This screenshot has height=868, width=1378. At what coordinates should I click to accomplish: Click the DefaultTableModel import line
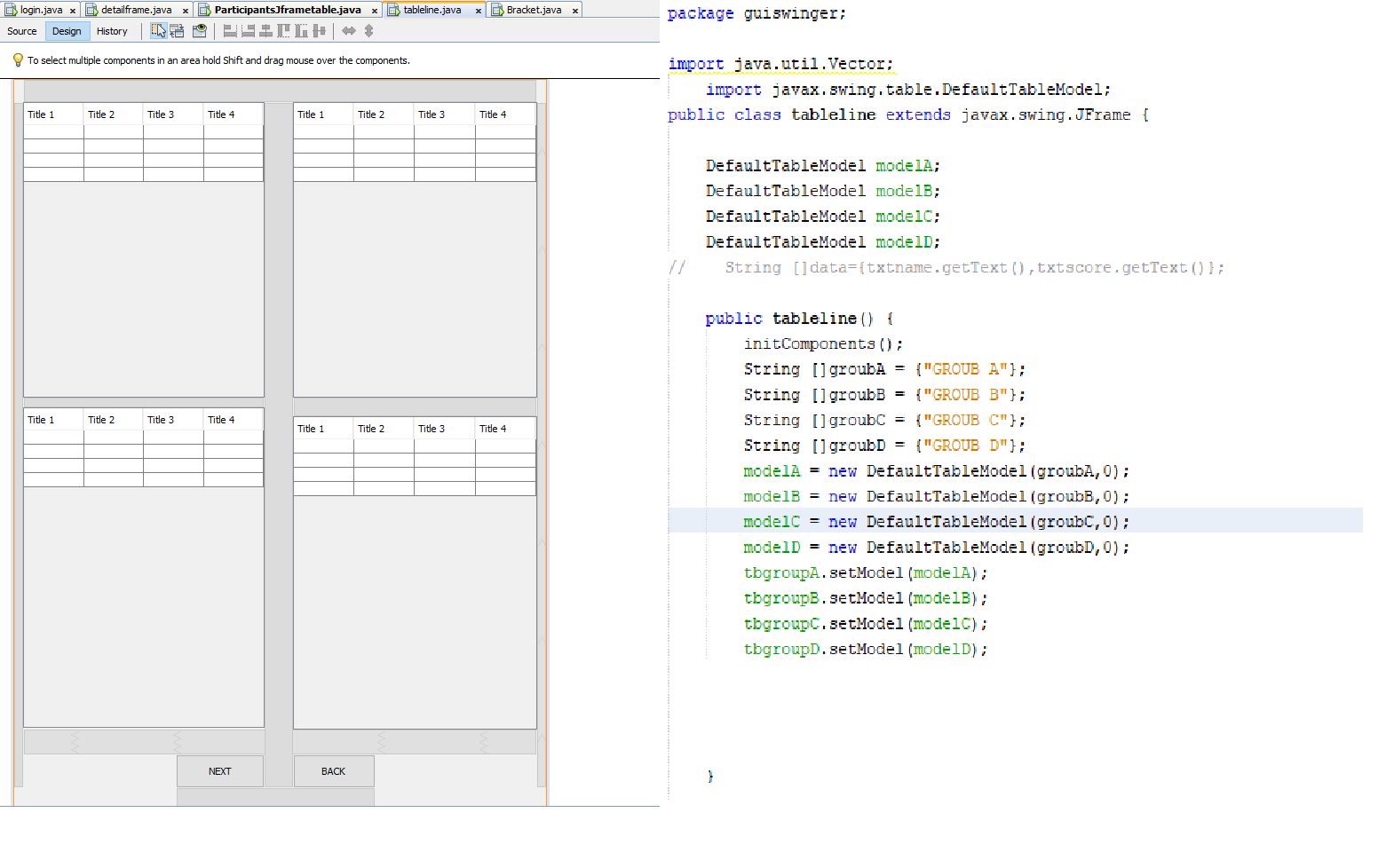point(907,90)
